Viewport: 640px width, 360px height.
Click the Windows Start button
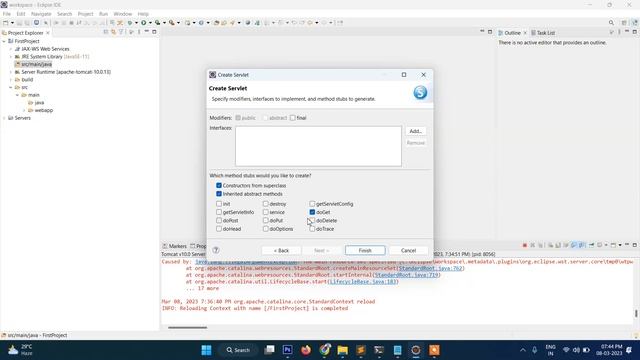[x=207, y=350]
